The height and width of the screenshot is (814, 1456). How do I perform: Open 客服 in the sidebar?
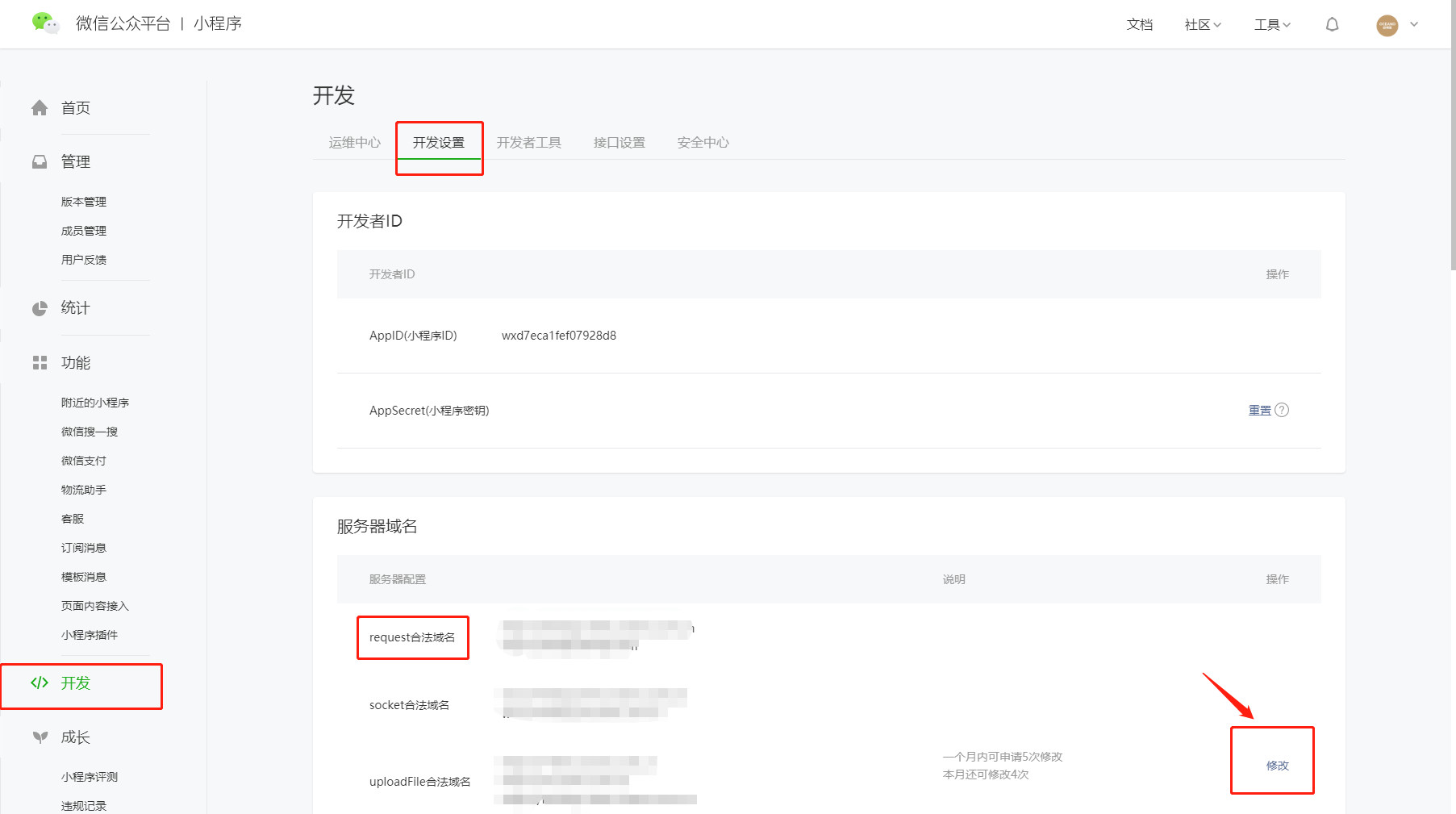[x=73, y=519]
